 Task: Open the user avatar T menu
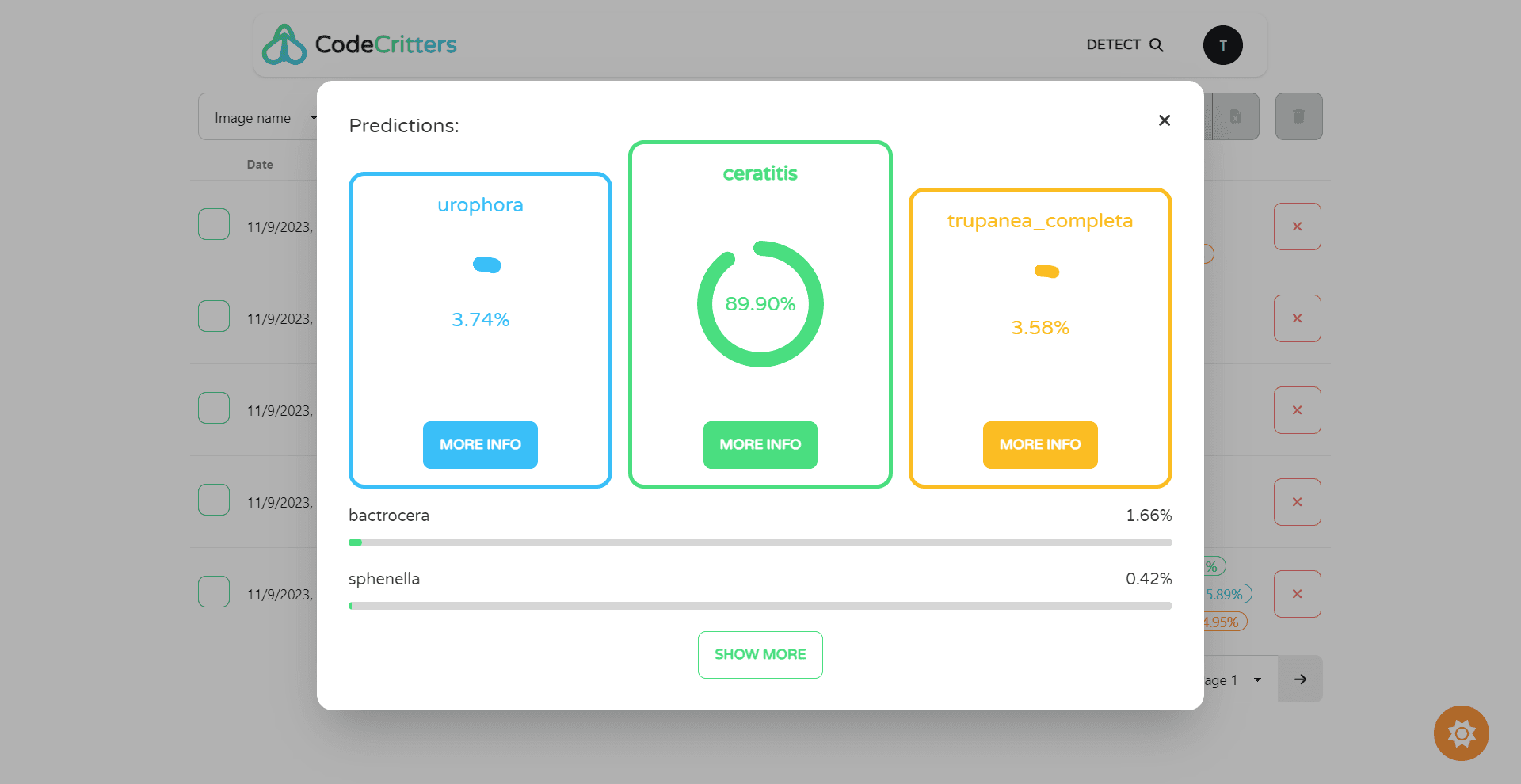tap(1222, 45)
